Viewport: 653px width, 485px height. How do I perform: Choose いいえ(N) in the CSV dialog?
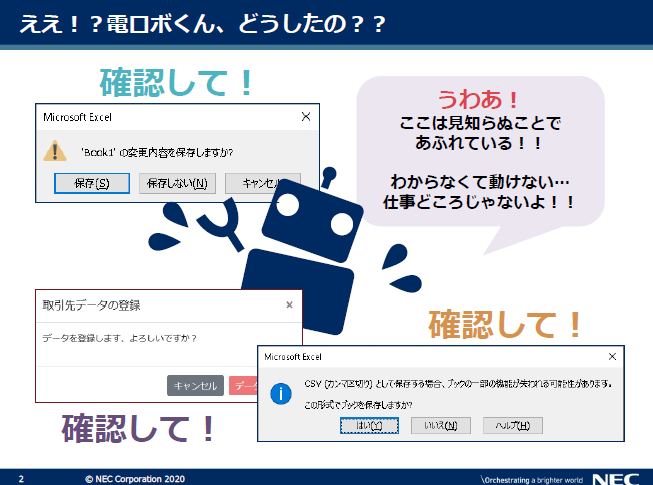441,425
